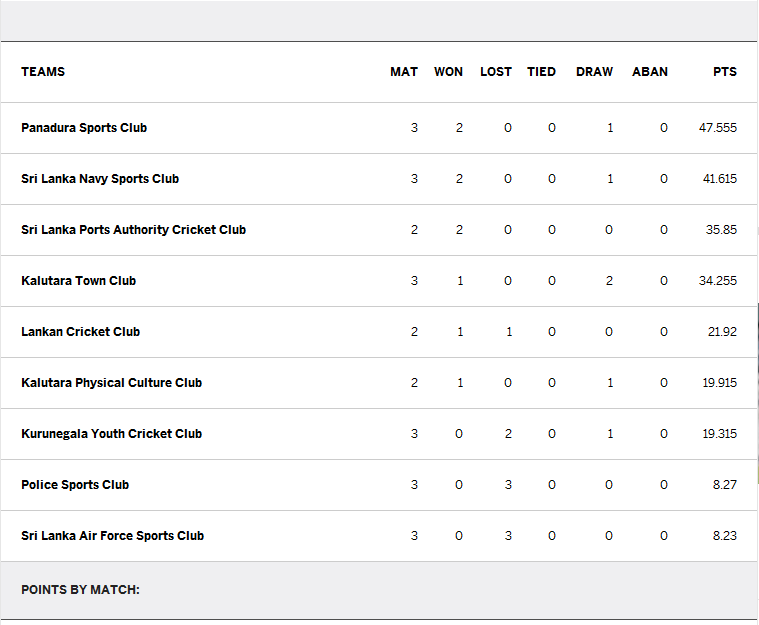
Task: Open Kalutara Town Club team page
Action: (x=78, y=281)
